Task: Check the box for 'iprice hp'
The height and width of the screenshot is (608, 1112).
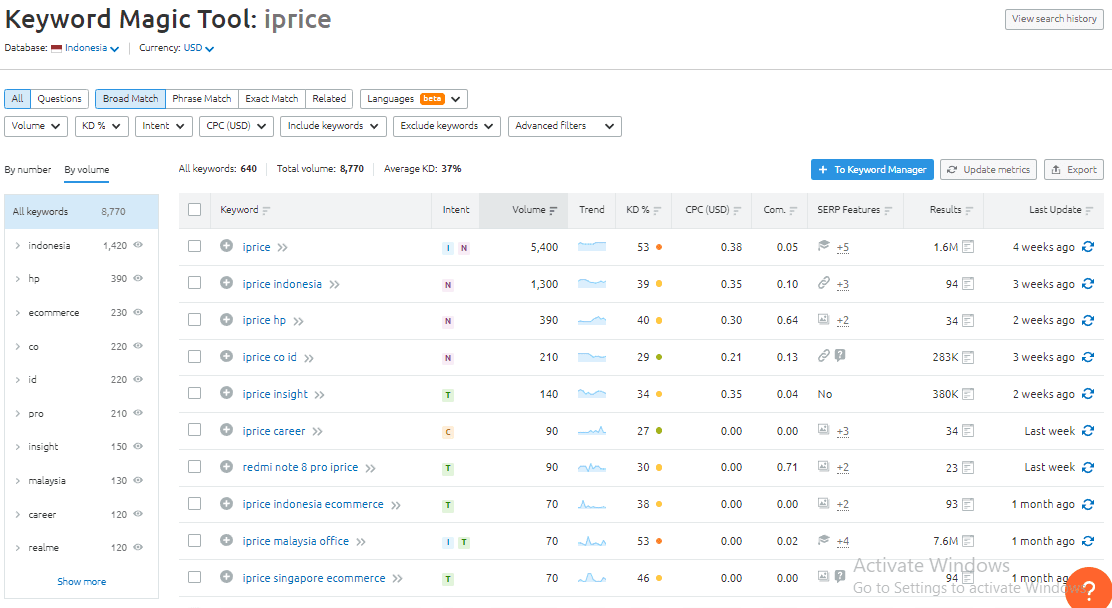Action: click(194, 319)
